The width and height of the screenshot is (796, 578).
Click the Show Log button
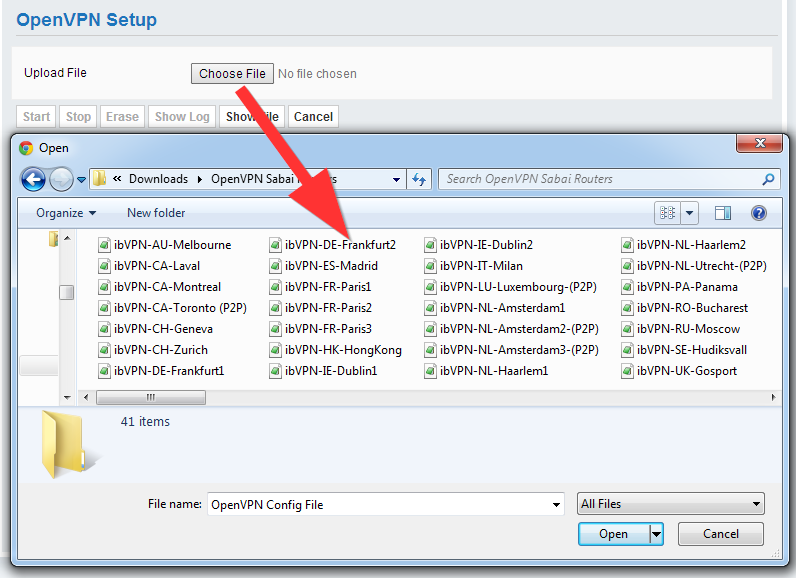[x=182, y=117]
